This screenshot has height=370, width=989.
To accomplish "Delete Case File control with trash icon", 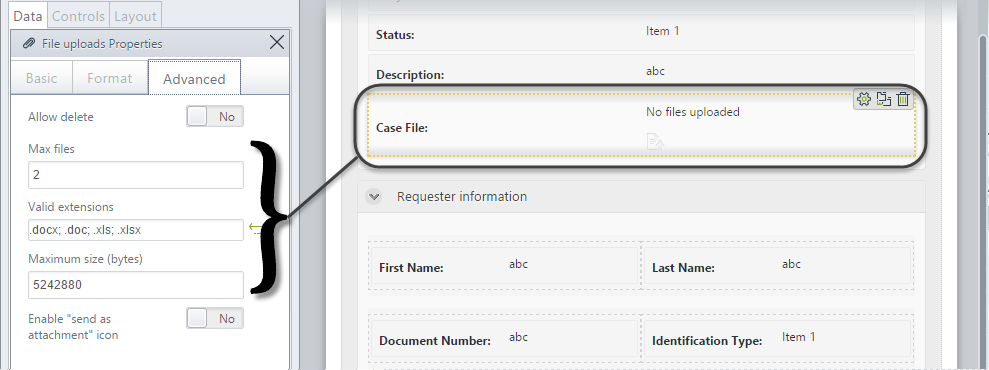I will [903, 99].
